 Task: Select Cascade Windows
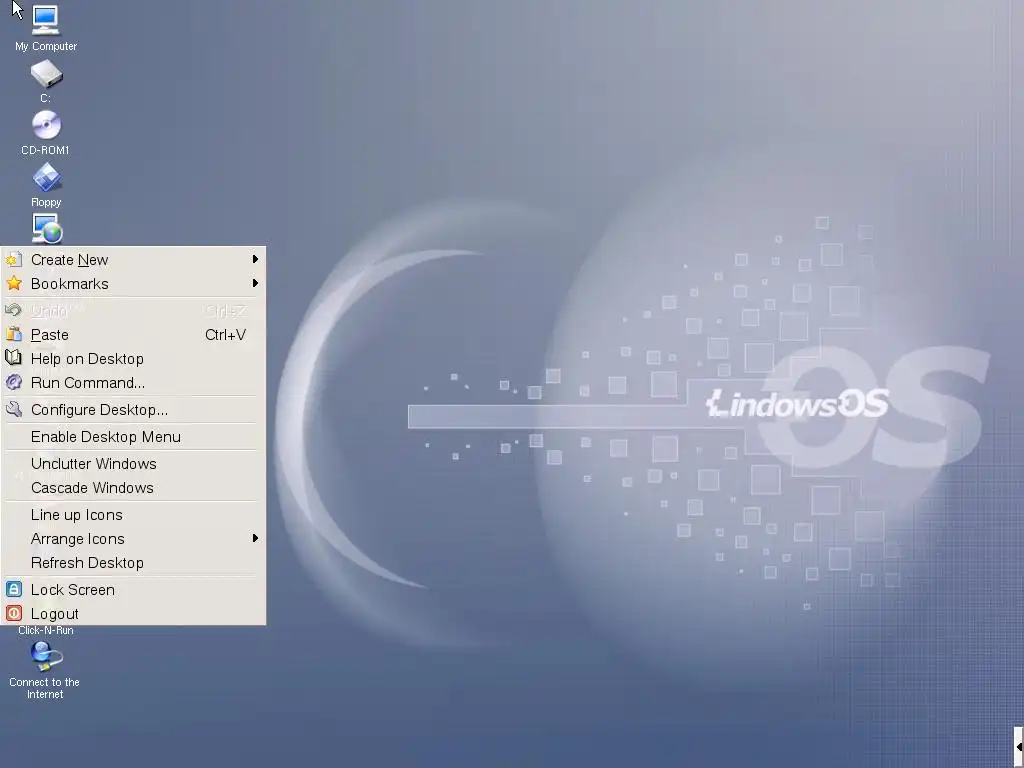[133, 488]
